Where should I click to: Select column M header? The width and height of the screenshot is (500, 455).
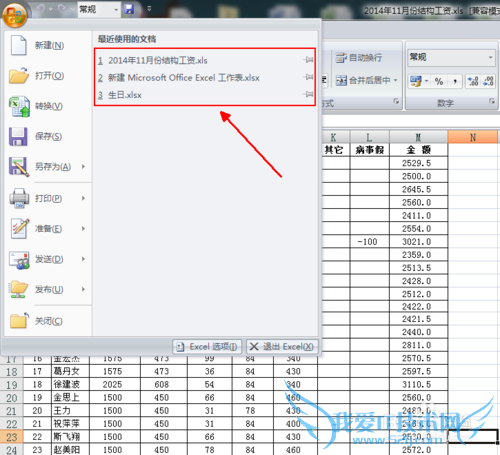click(418, 137)
